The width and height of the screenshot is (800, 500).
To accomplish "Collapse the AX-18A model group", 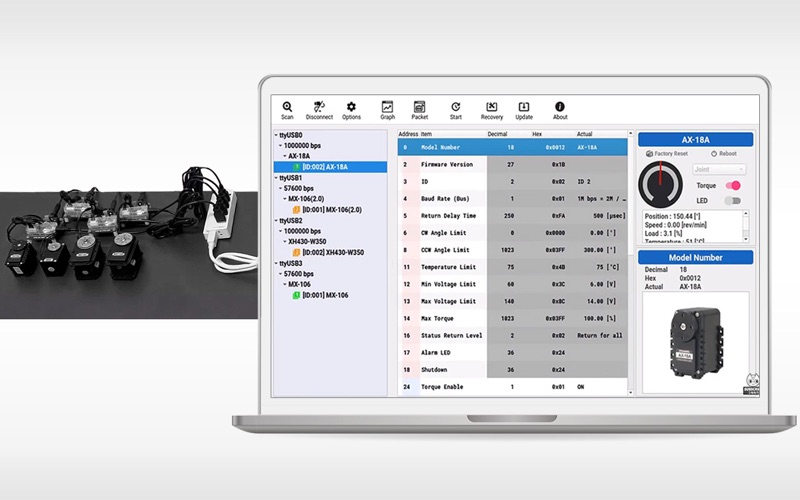I will (285, 156).
